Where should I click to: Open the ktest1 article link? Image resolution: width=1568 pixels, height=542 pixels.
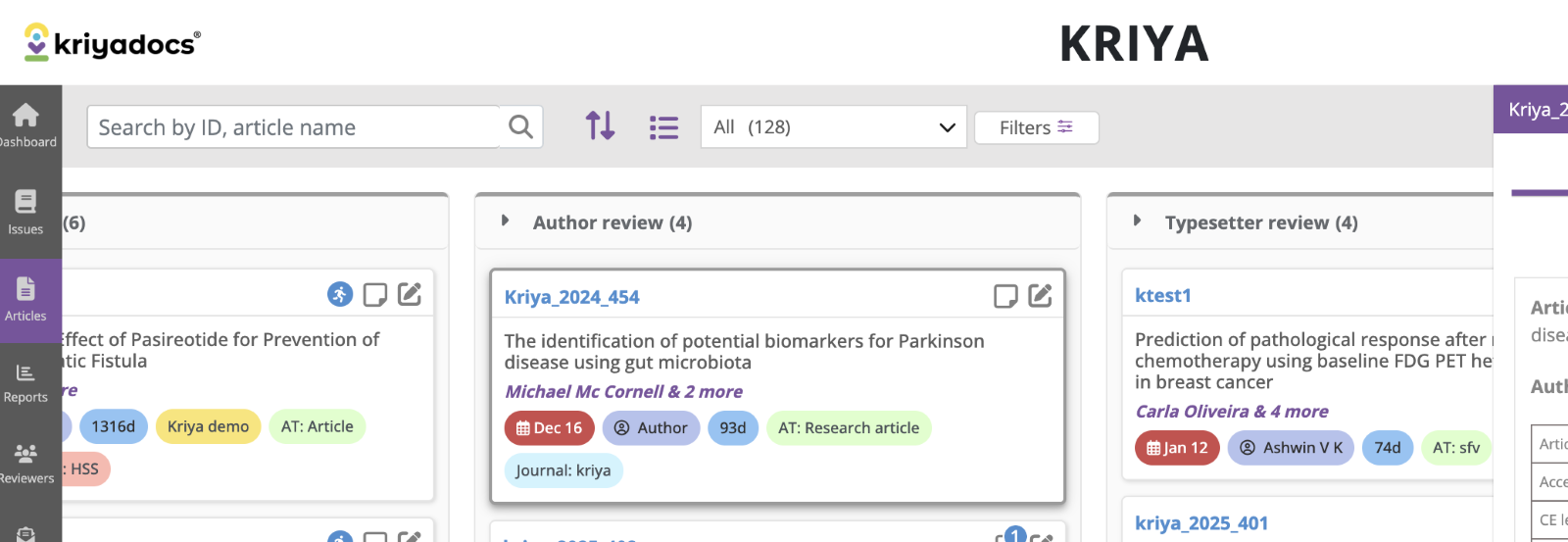1162,295
